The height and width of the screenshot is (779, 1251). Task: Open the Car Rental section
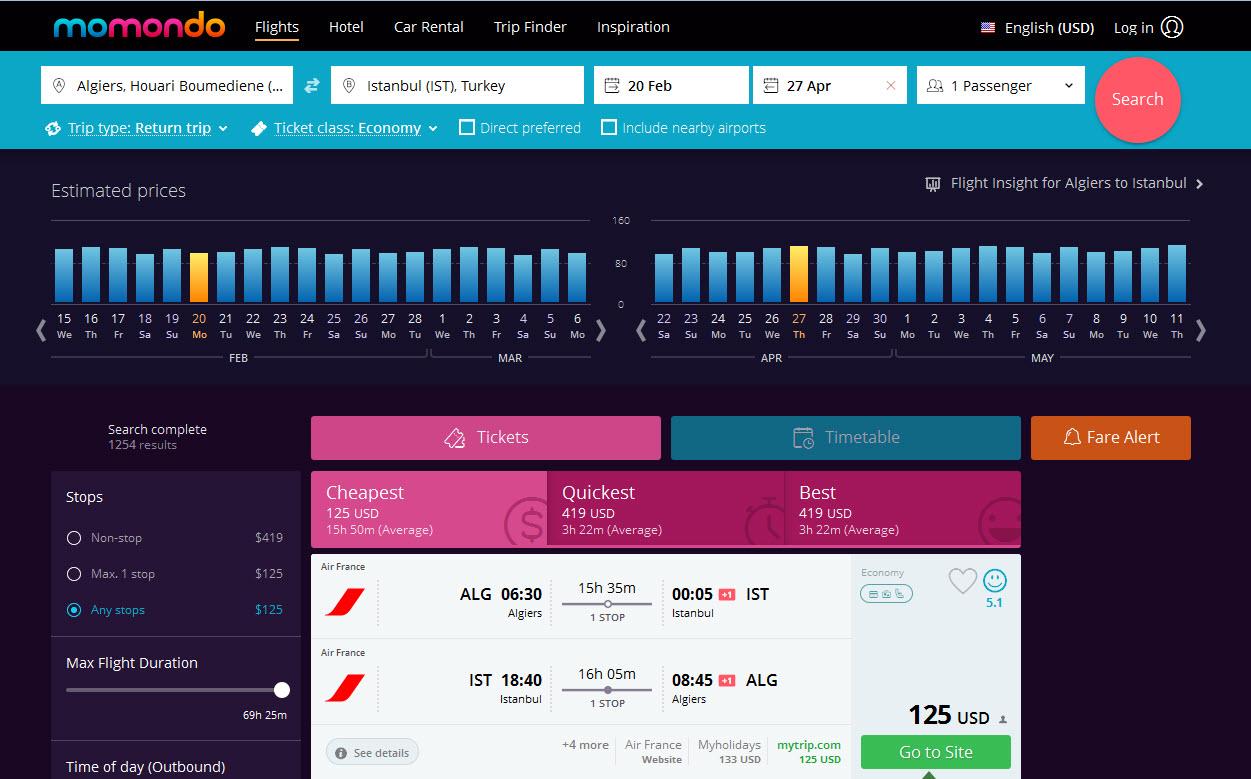tap(429, 27)
